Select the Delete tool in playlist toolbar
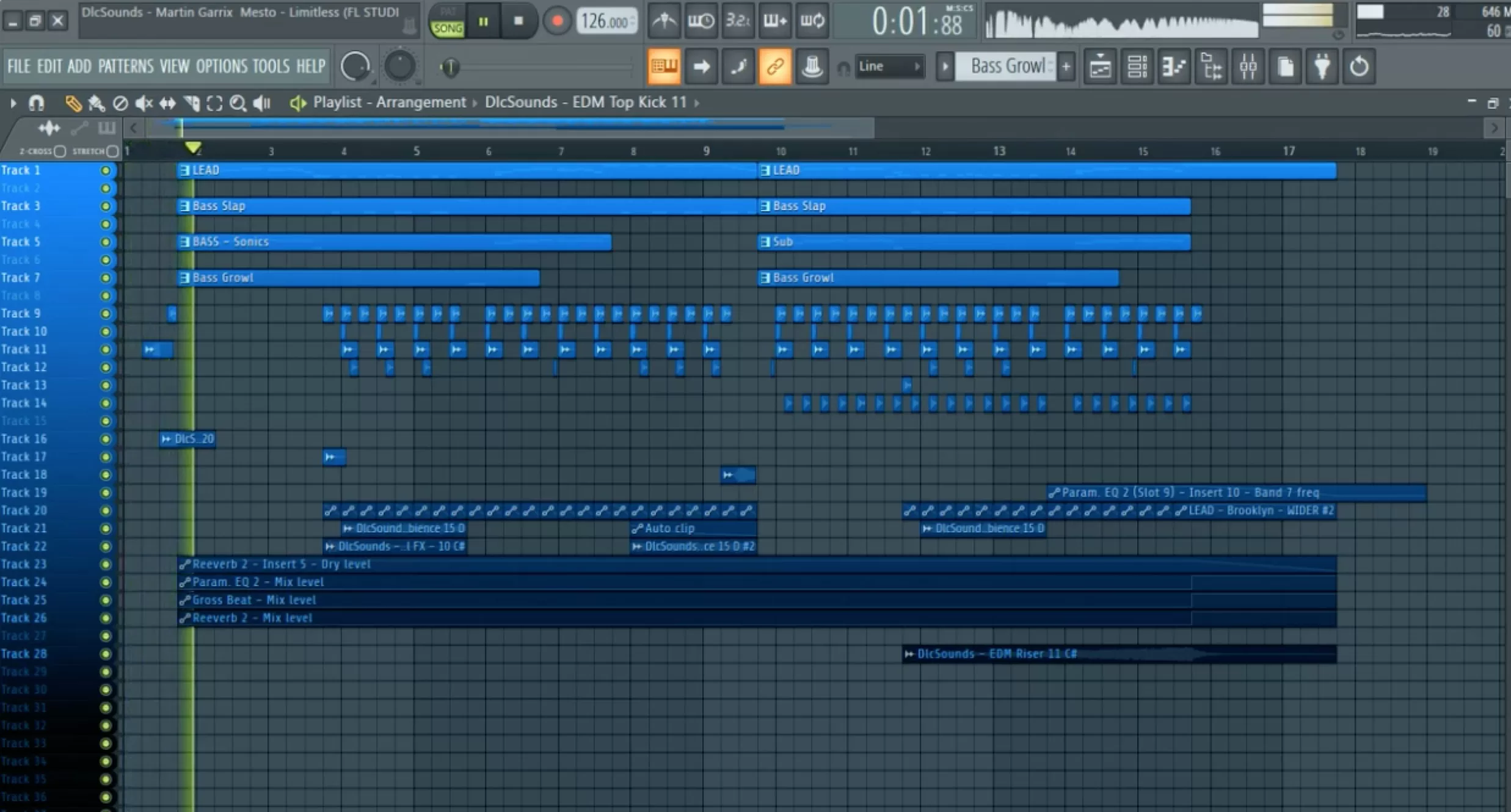The height and width of the screenshot is (812, 1511). [x=120, y=103]
